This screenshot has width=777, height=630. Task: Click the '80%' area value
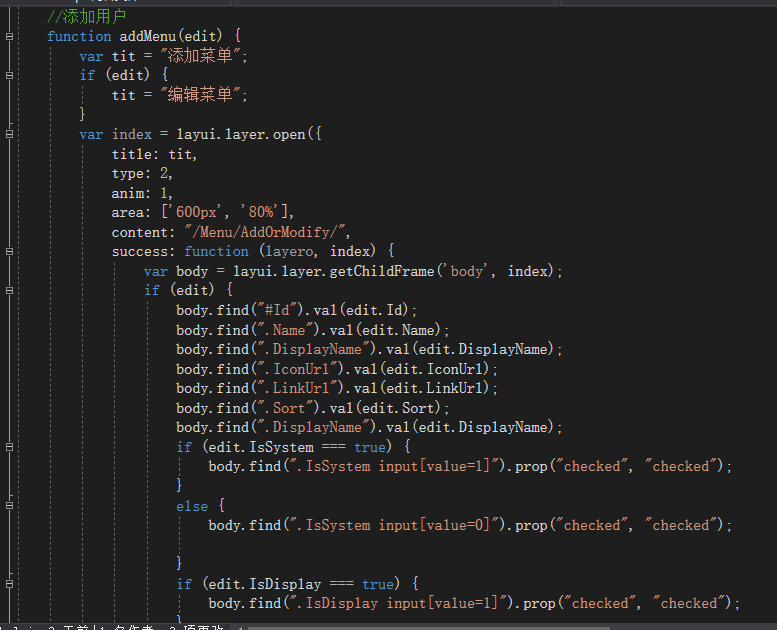pos(261,212)
